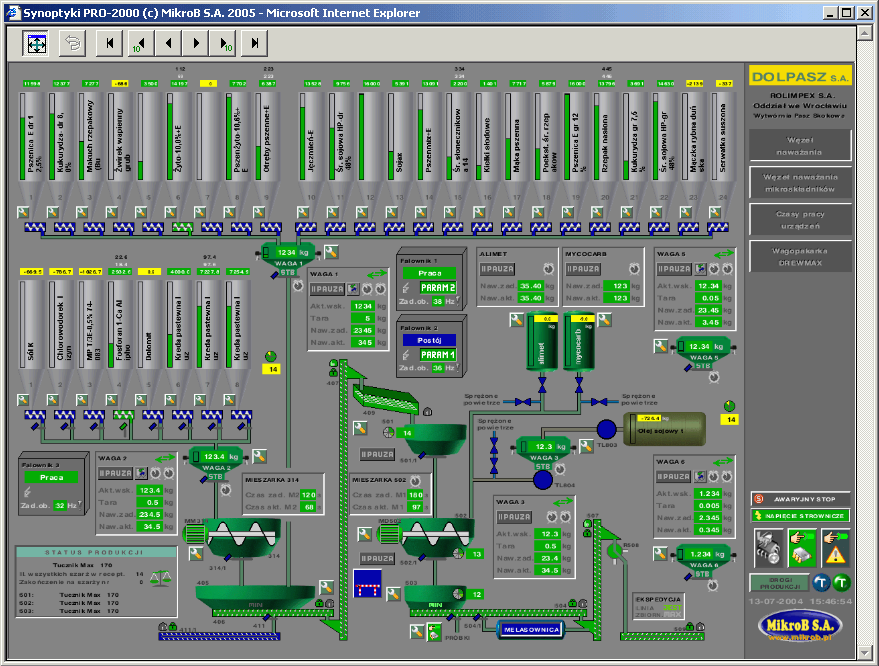
Task: Toggle the PAUZA button in the WAGA 1 panel
Action: point(327,289)
